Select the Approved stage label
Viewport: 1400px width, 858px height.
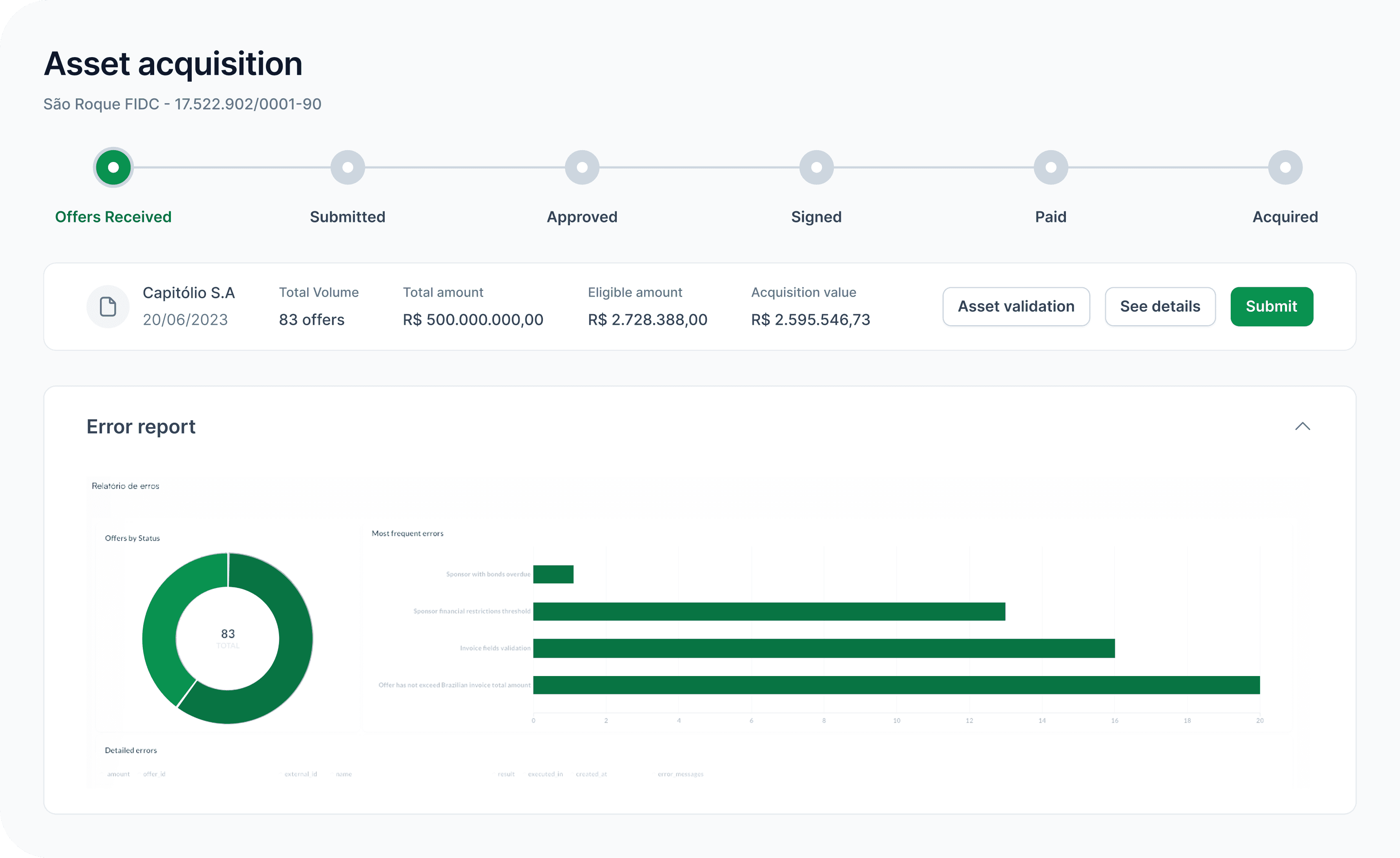pos(582,217)
